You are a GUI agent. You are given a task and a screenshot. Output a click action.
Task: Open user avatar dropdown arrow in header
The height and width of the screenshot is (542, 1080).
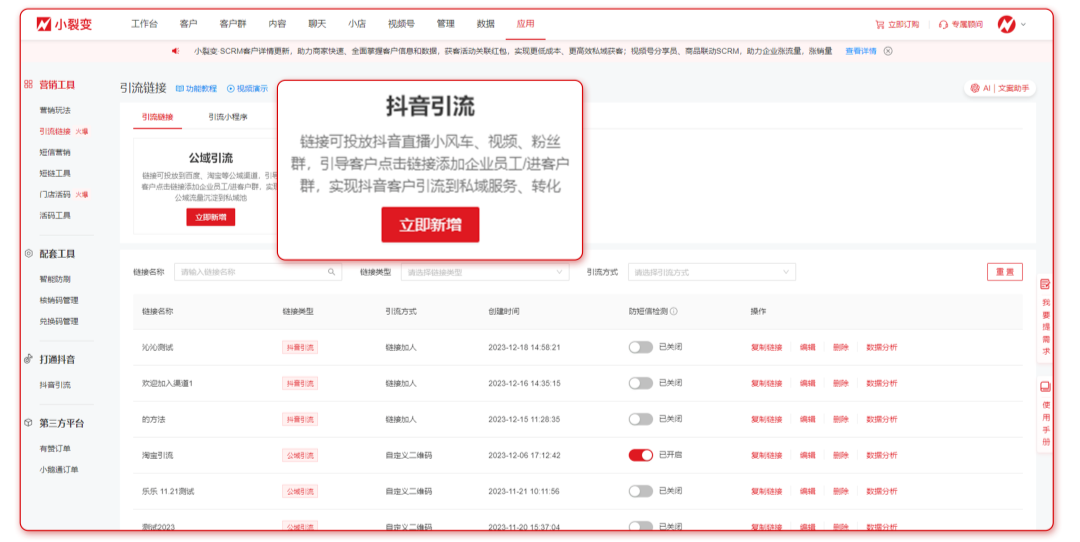click(x=1023, y=24)
